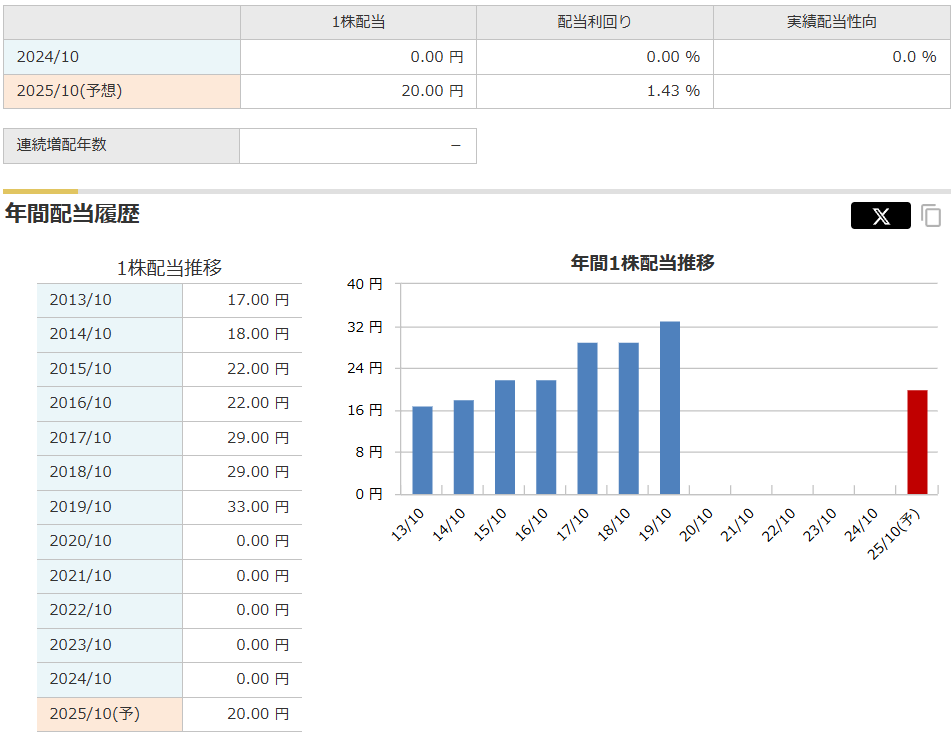The image size is (951, 732).
Task: Click the X (Twitter) share button
Action: pos(880,216)
